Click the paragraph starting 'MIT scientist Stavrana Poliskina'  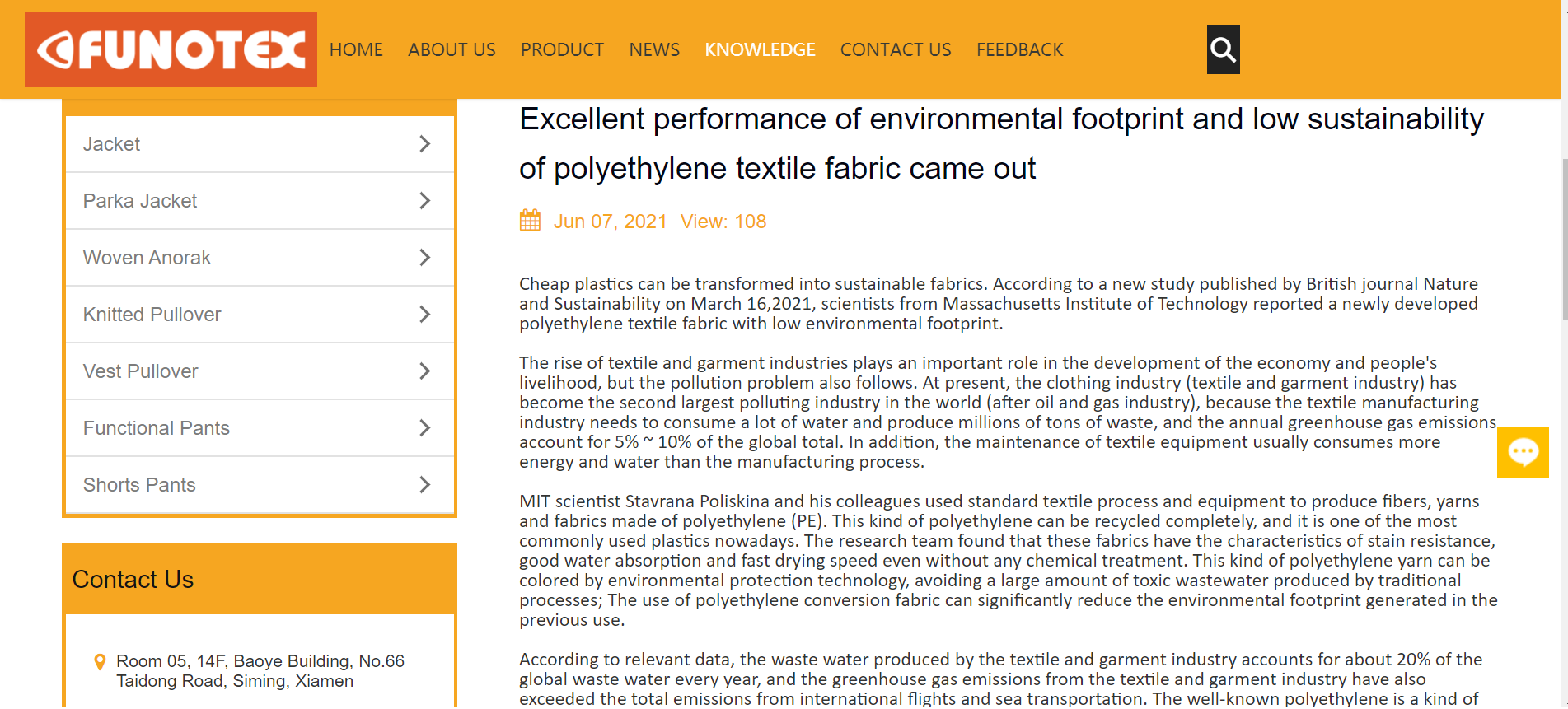(x=1009, y=561)
